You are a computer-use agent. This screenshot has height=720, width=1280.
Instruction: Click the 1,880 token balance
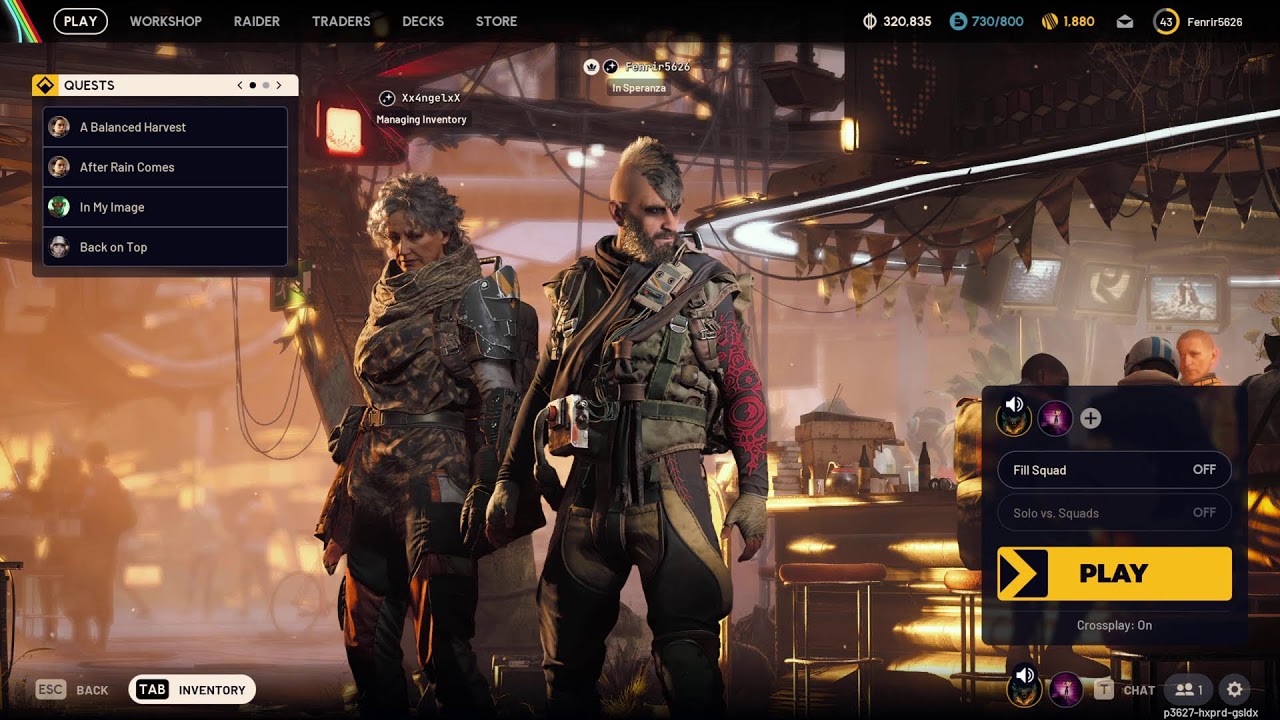(1079, 21)
